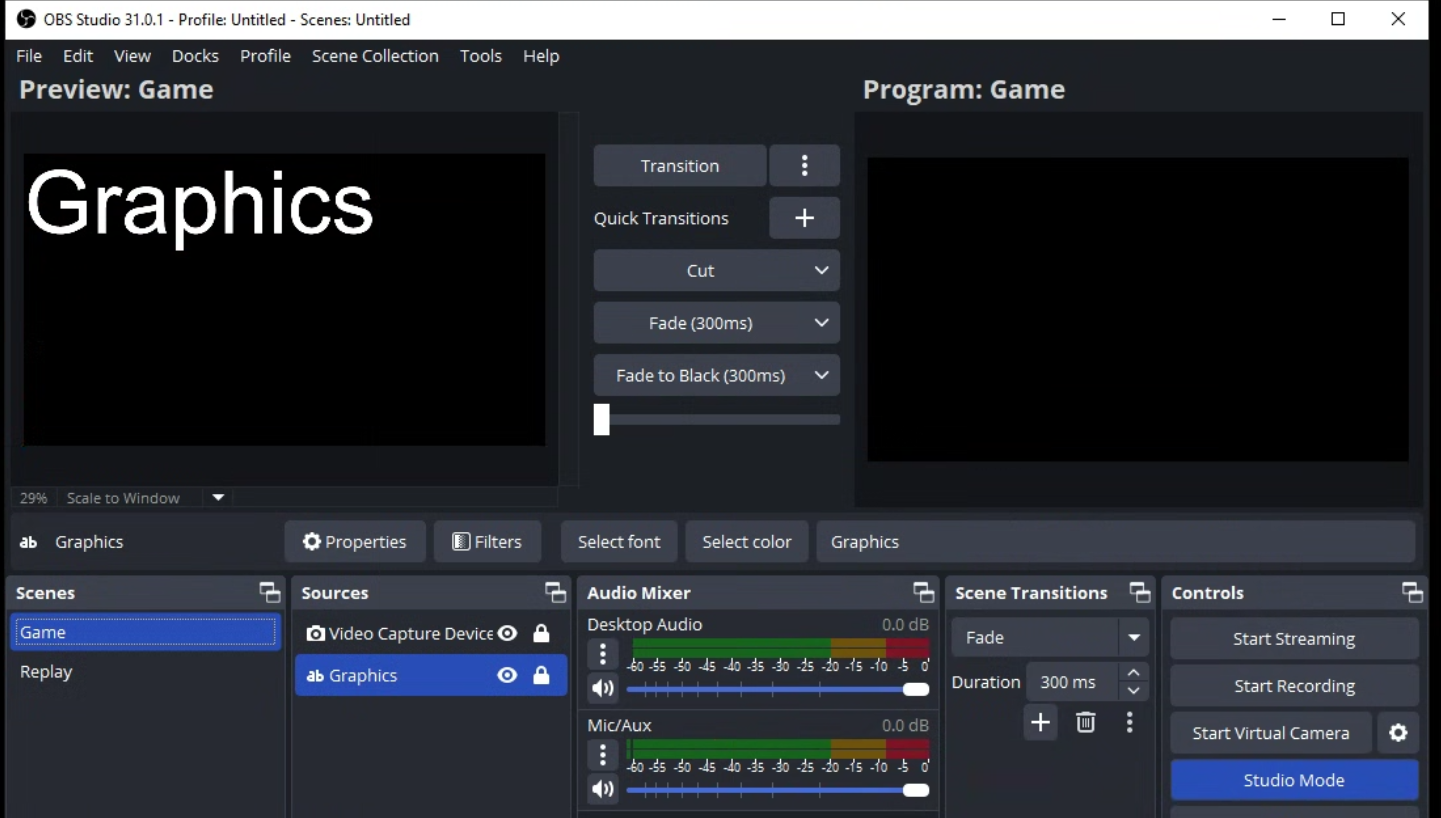
Task: Open the Scene Collection menu
Action: [x=375, y=56]
